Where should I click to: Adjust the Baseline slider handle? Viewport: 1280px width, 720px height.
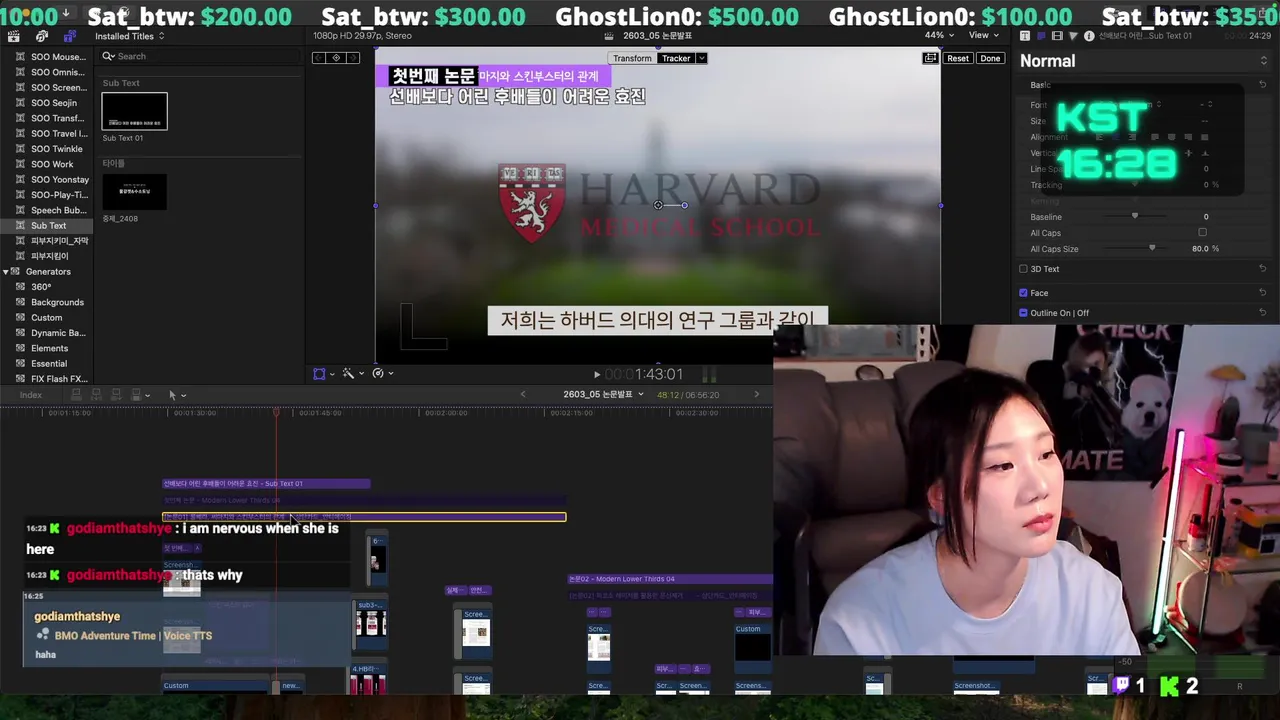pos(1134,216)
